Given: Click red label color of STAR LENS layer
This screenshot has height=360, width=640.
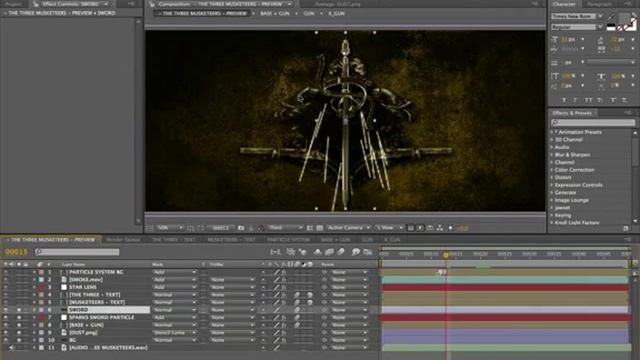Looking at the screenshot, I should coord(41,287).
